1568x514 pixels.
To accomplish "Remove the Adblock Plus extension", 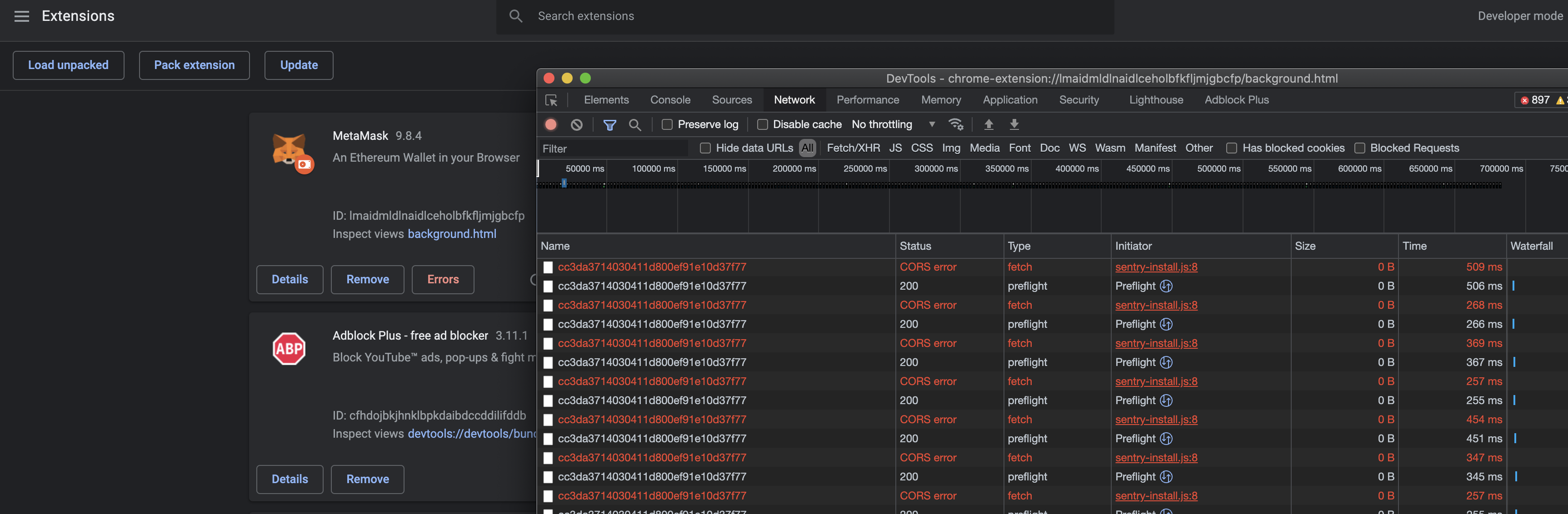I will [x=367, y=479].
